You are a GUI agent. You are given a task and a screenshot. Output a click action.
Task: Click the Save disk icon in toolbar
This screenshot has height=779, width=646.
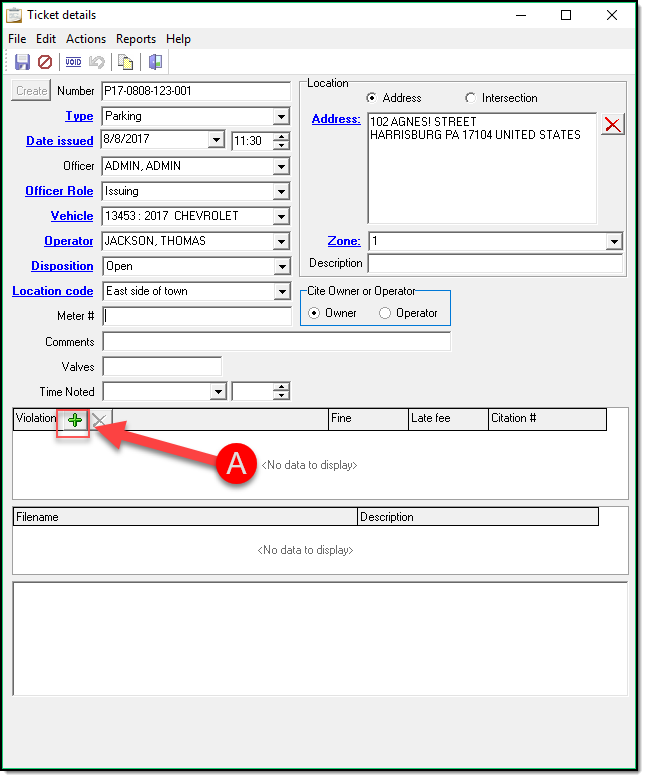coord(22,62)
